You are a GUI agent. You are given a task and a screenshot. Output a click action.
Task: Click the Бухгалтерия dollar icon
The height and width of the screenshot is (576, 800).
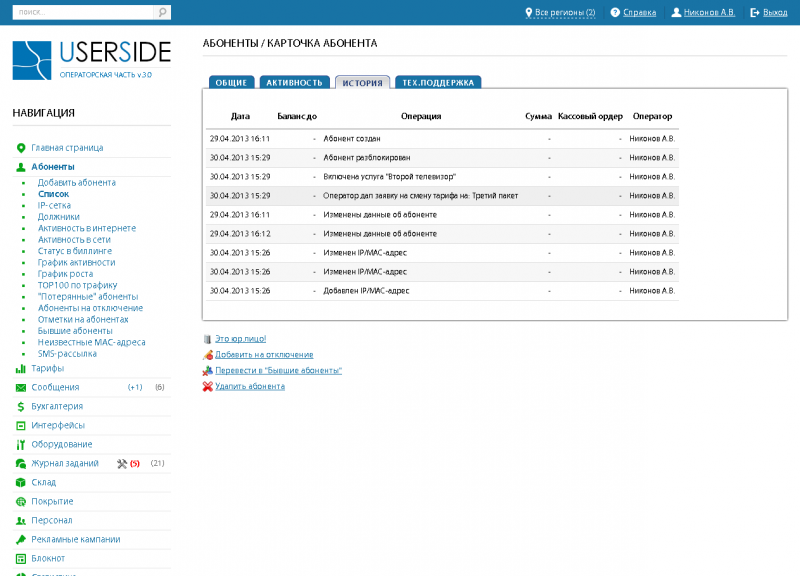(21, 406)
